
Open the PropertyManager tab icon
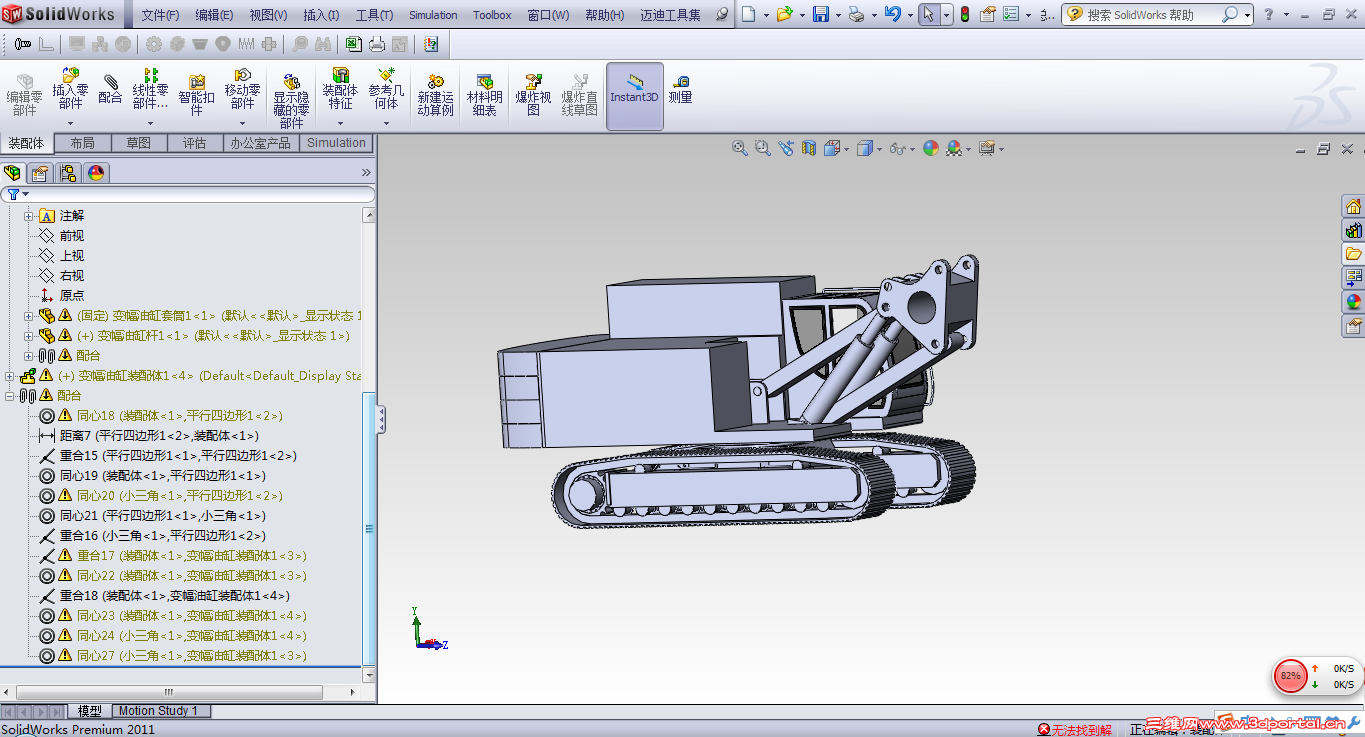click(40, 173)
